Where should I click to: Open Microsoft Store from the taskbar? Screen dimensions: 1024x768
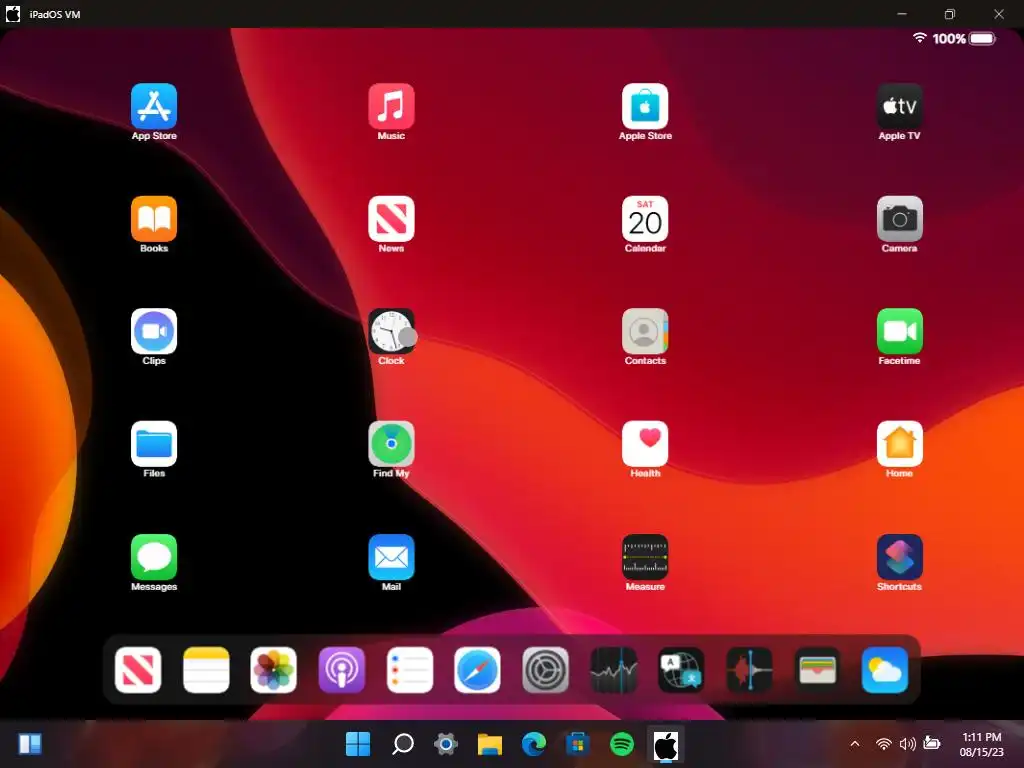577,744
